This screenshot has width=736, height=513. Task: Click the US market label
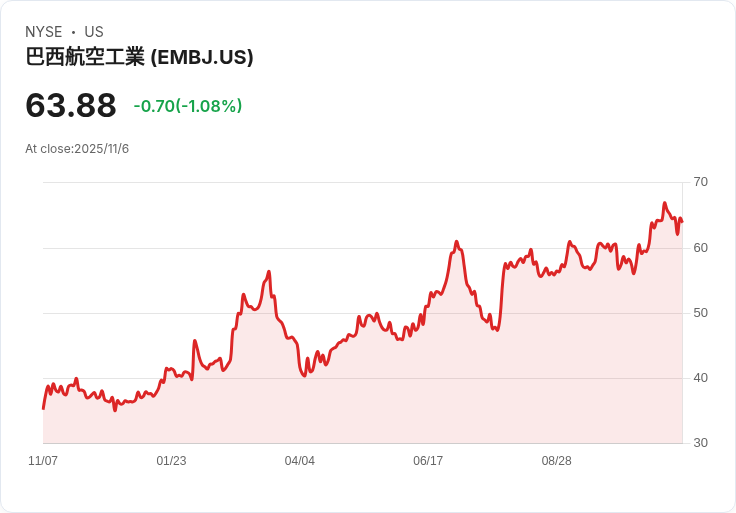[x=94, y=32]
